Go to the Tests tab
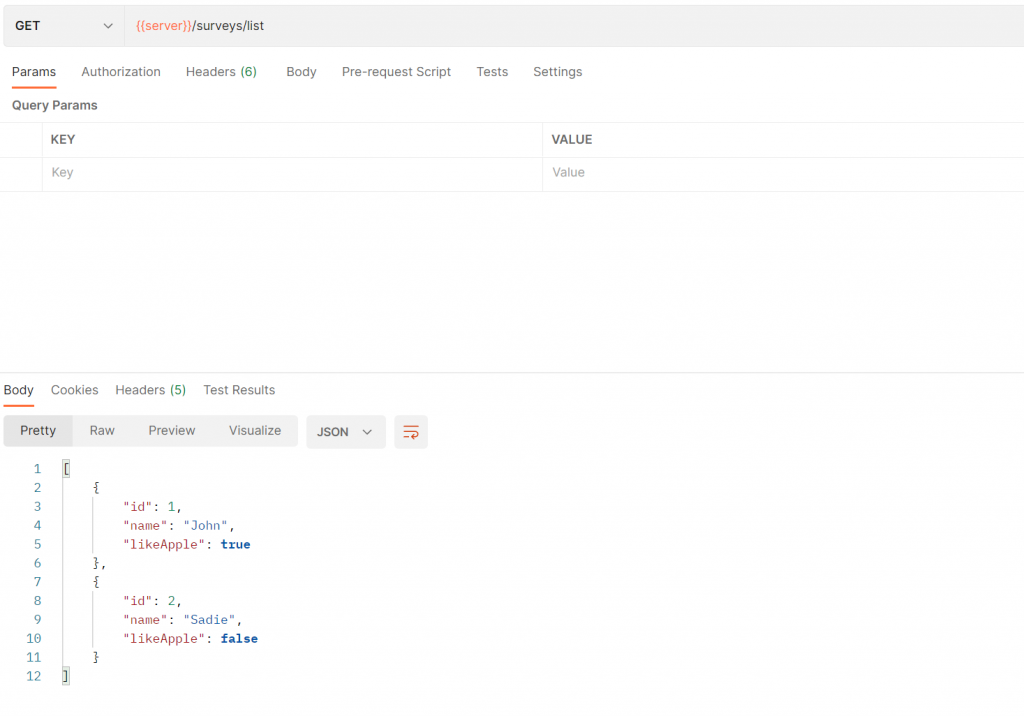Viewport: 1024px width, 716px height. tap(492, 72)
